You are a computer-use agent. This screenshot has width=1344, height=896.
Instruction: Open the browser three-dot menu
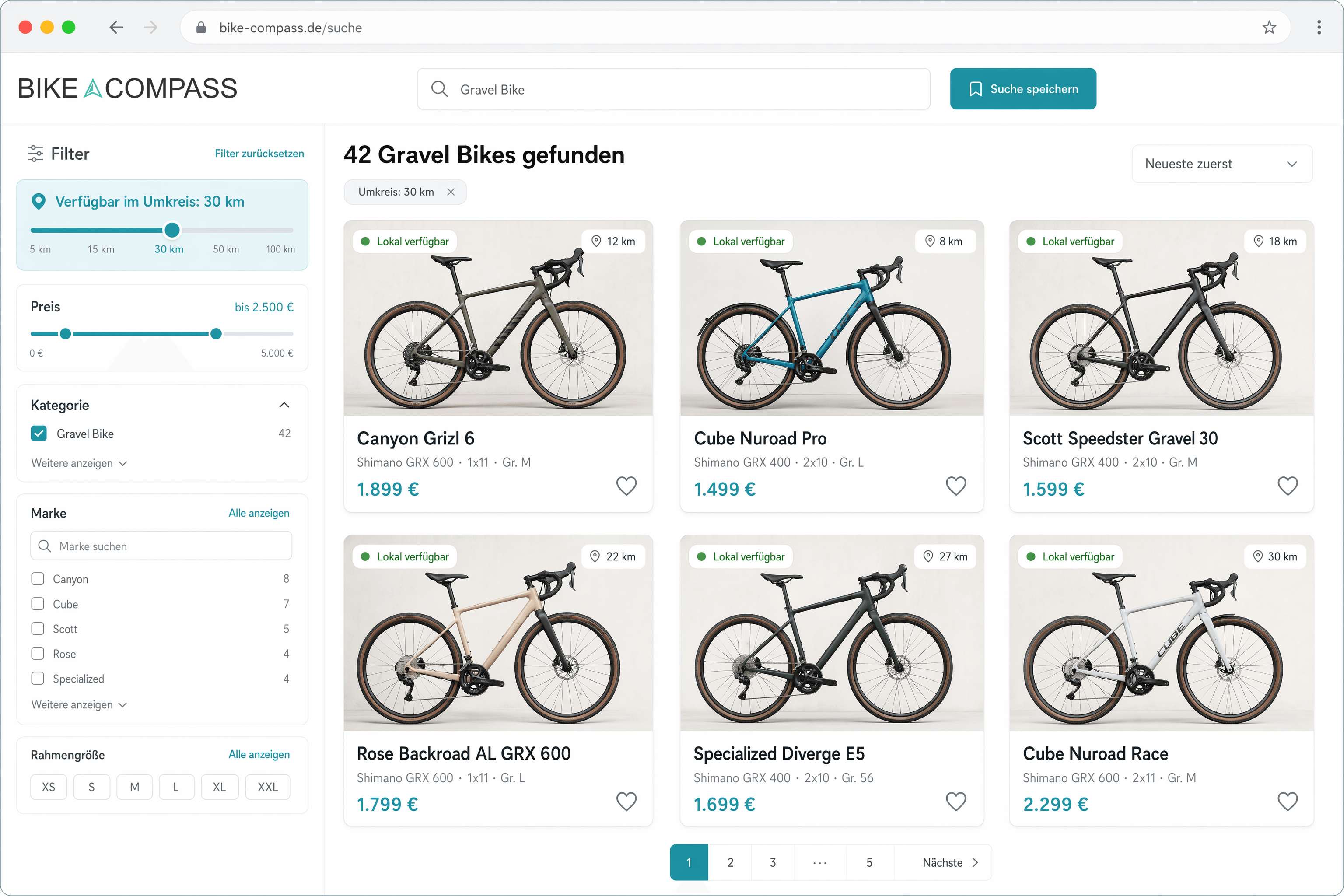point(1319,28)
